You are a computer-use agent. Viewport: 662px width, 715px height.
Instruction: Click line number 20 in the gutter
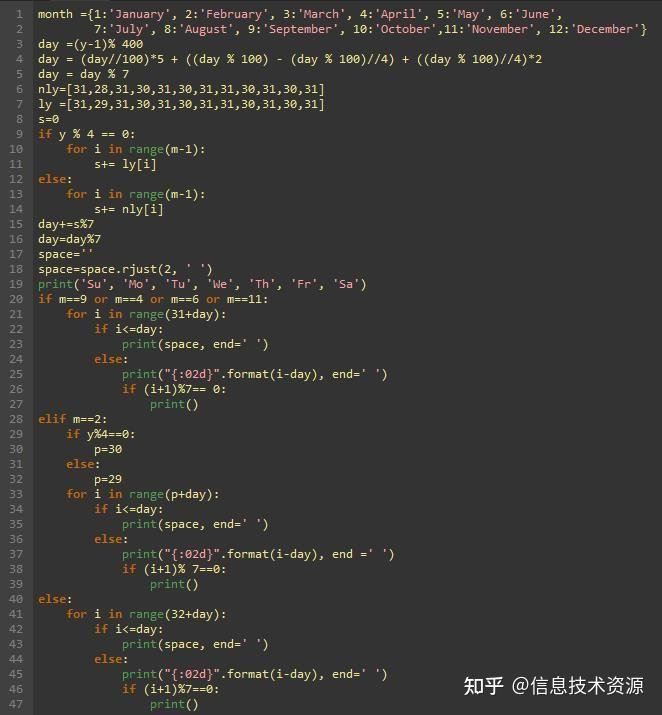(16, 299)
